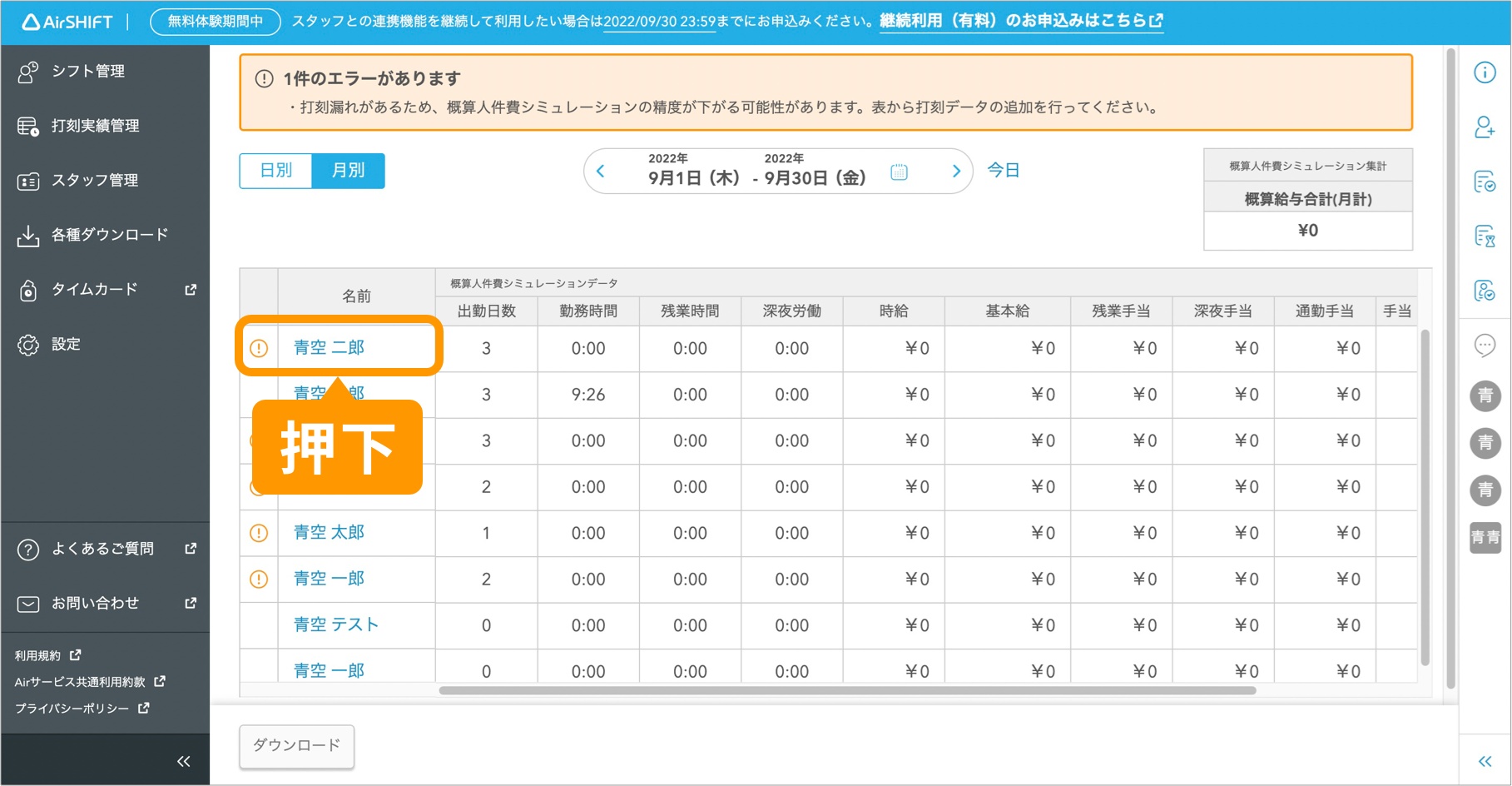Open the calendar date picker icon
This screenshot has height=786, width=1512.
click(x=899, y=172)
